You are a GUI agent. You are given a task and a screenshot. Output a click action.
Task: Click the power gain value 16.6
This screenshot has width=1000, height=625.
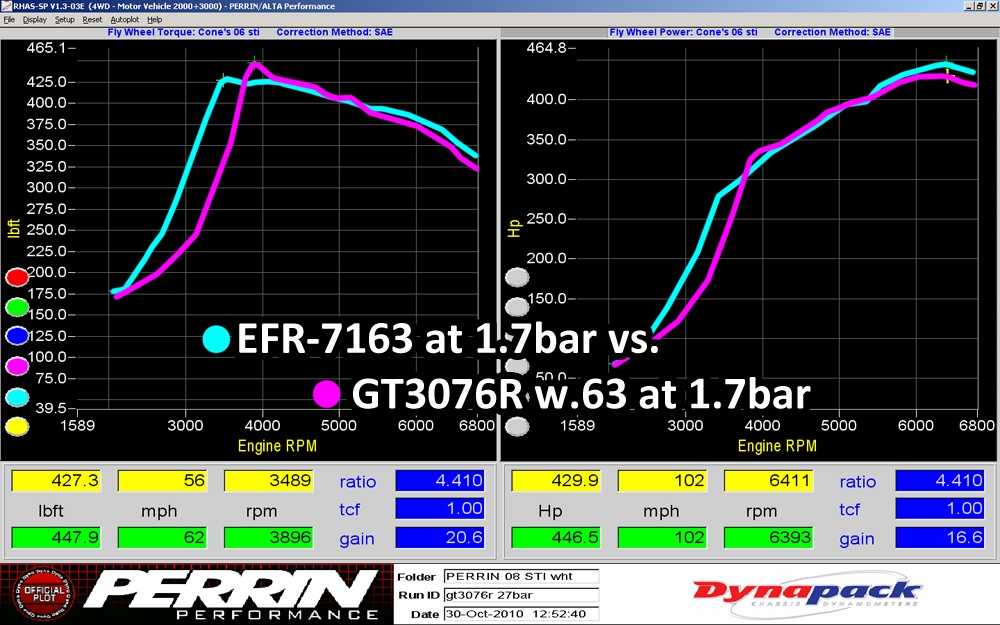940,537
